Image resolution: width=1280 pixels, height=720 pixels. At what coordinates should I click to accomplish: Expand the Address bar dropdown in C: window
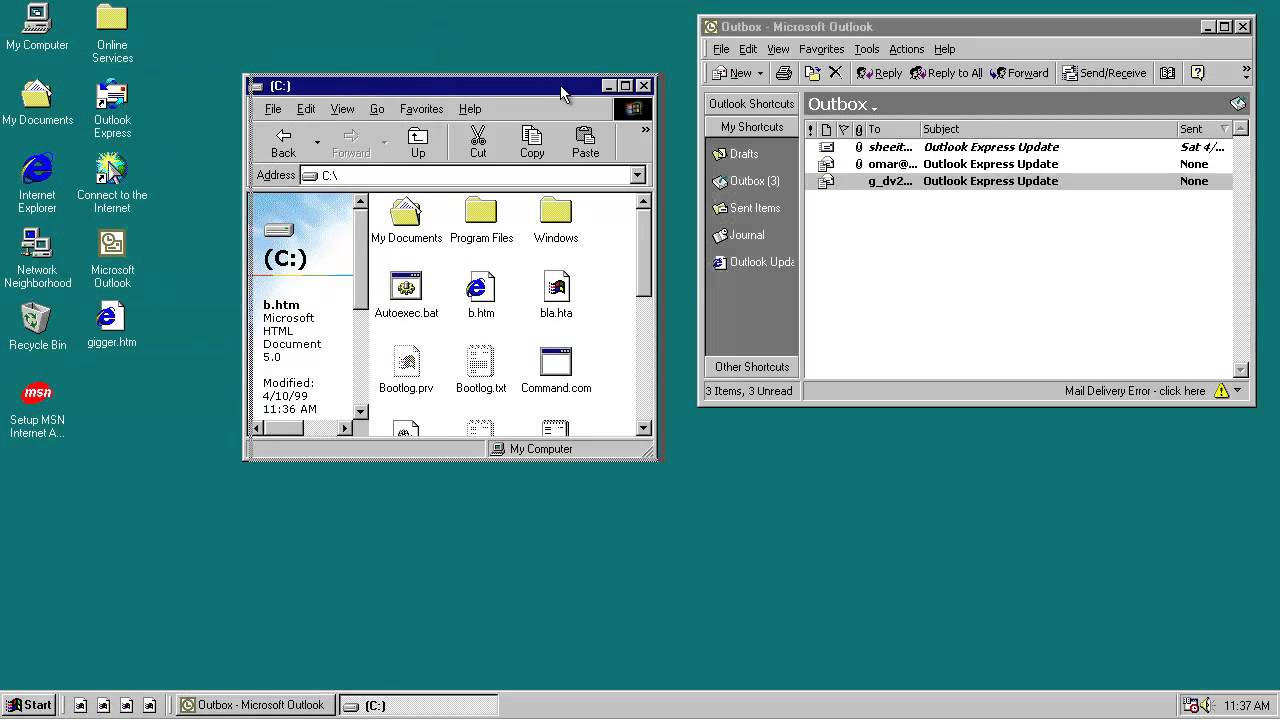pyautogui.click(x=637, y=175)
